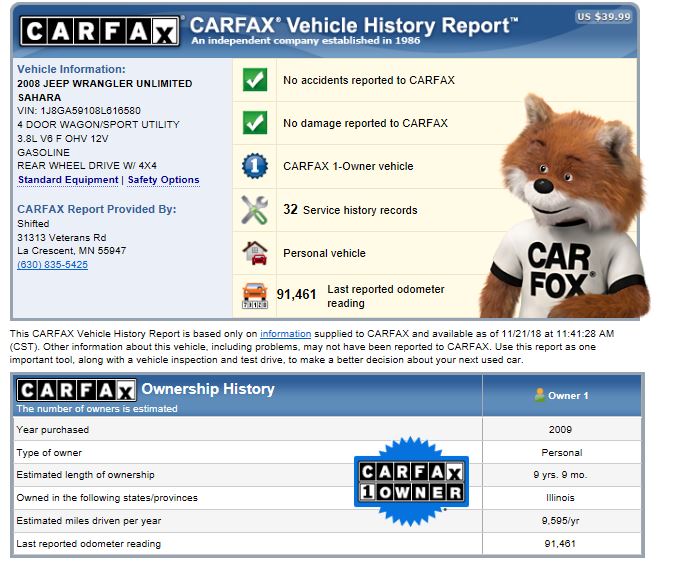Click '4 DOOR WAGON/SPORT UTILITY' line
This screenshot has height=561, width=673.
[98, 124]
